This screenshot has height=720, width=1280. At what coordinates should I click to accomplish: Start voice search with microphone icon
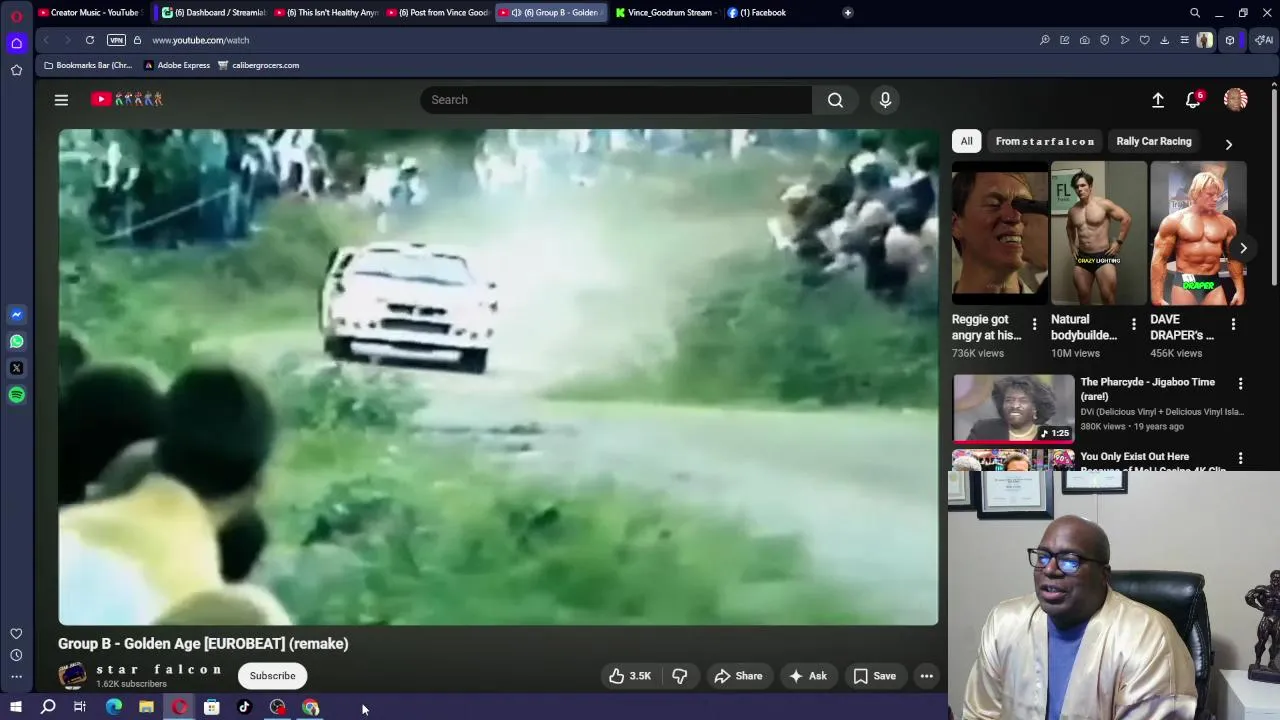coord(885,100)
